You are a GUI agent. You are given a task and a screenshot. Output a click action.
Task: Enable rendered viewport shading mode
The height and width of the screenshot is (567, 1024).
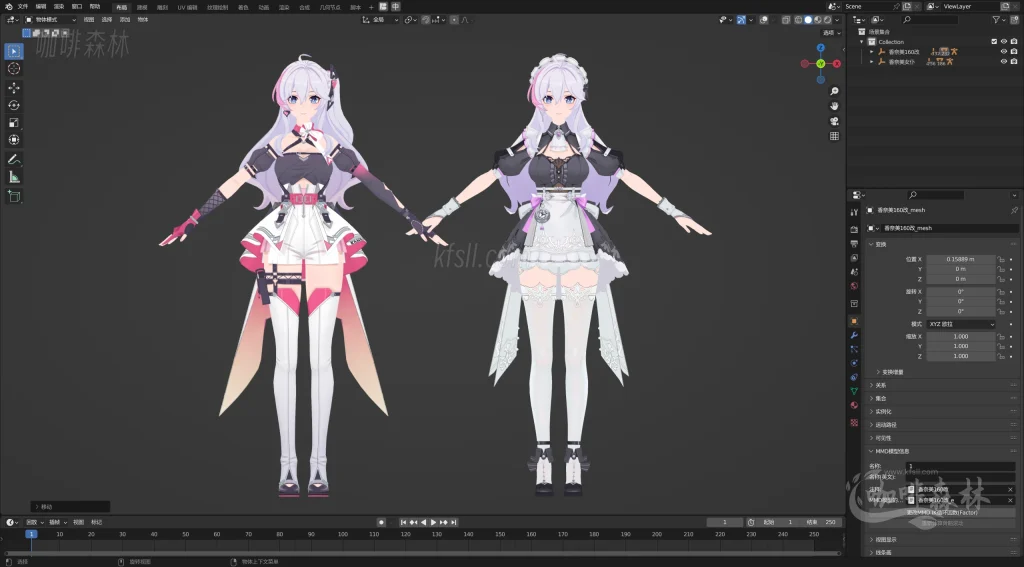[827, 20]
